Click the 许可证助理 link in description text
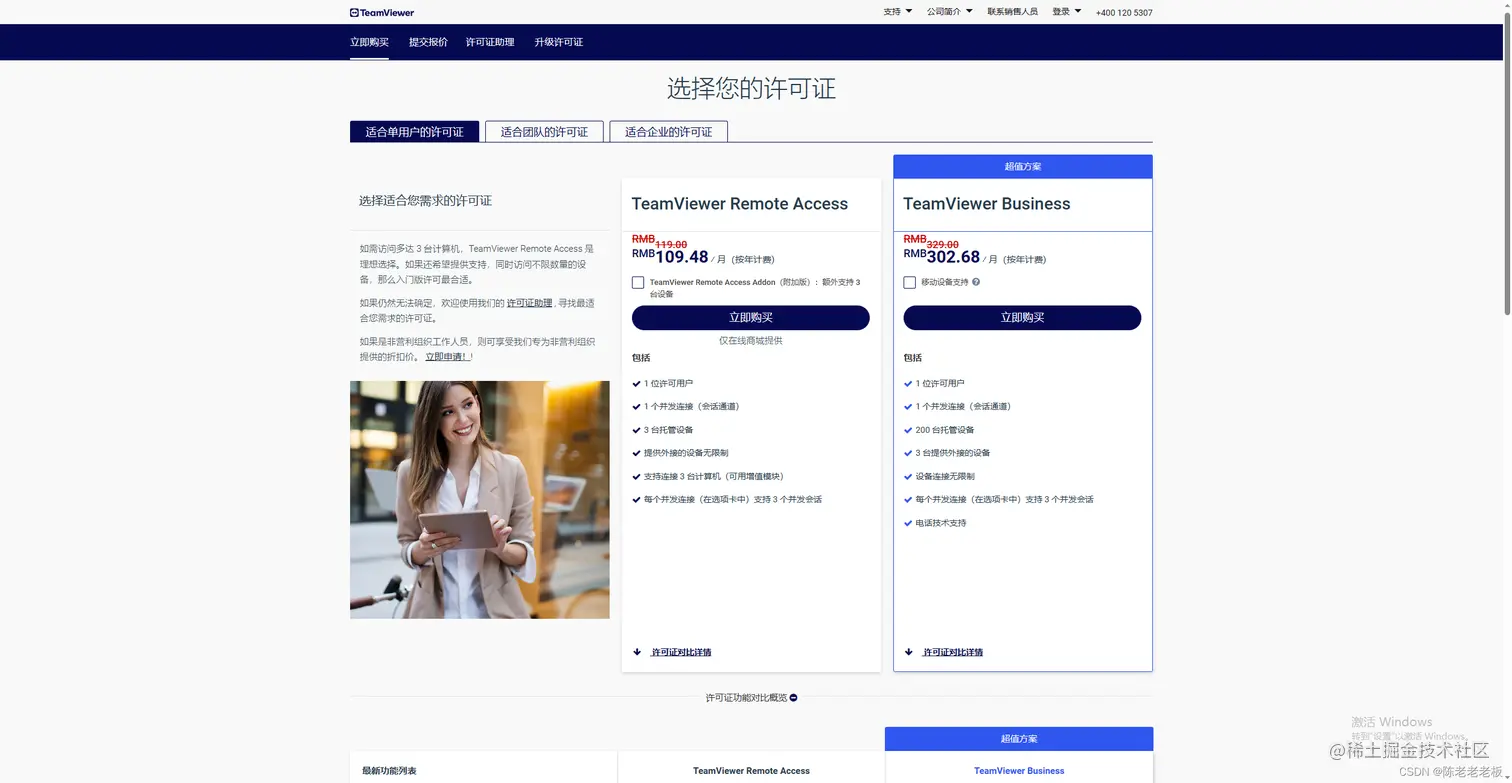Viewport: 1512px width, 783px height. [x=529, y=303]
